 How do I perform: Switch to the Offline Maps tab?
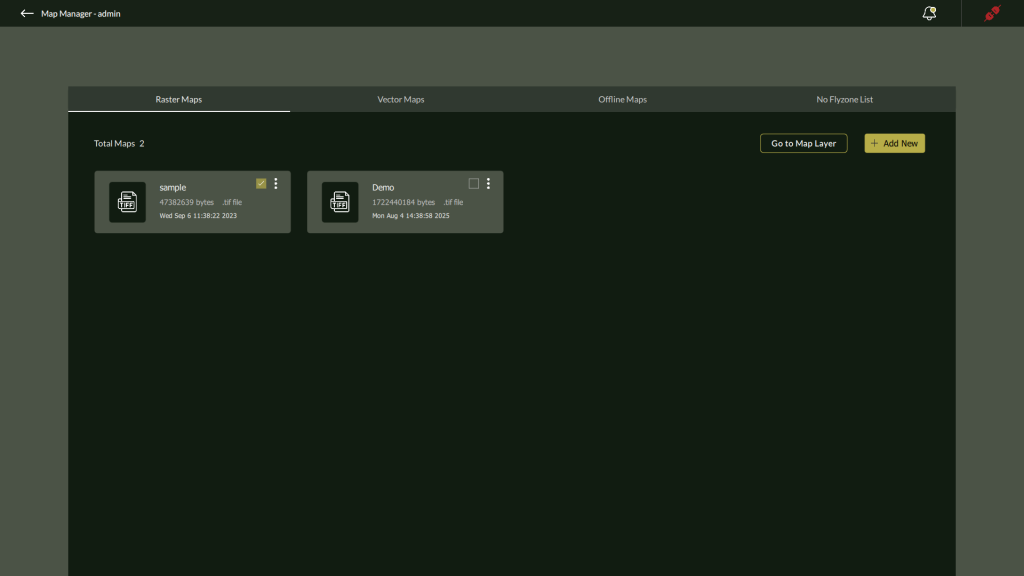(622, 99)
